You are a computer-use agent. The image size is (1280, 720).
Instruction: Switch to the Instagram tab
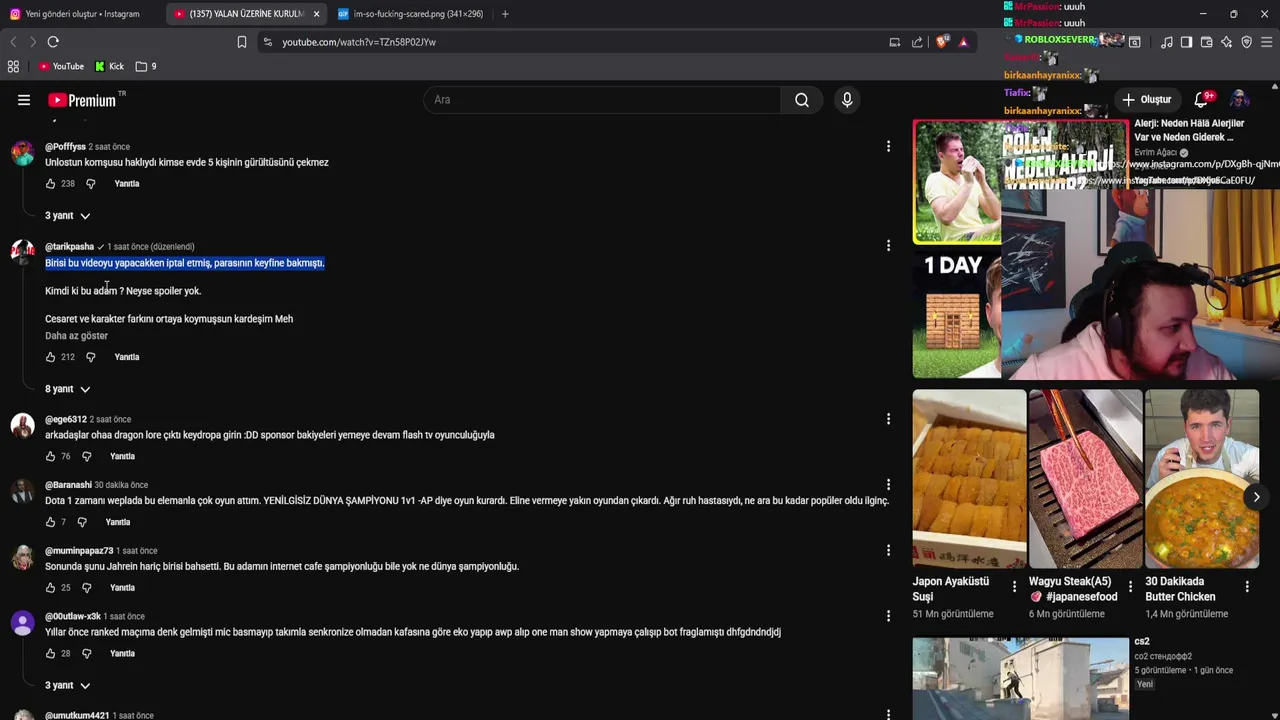(82, 14)
